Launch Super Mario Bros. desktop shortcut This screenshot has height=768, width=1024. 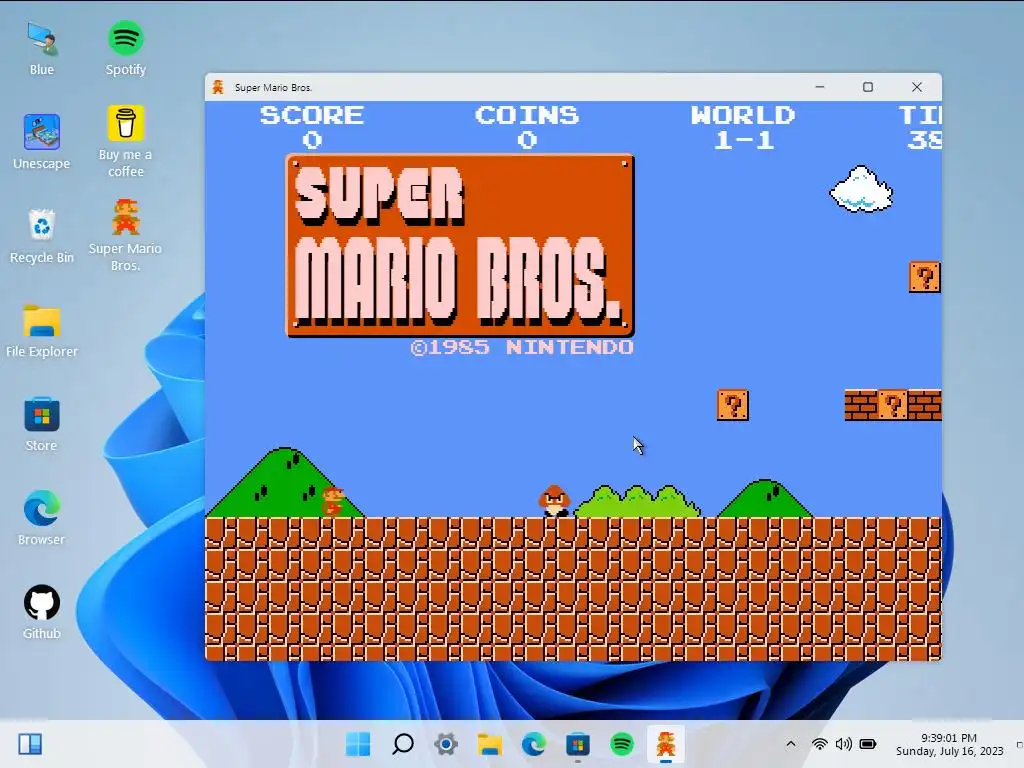(x=125, y=236)
